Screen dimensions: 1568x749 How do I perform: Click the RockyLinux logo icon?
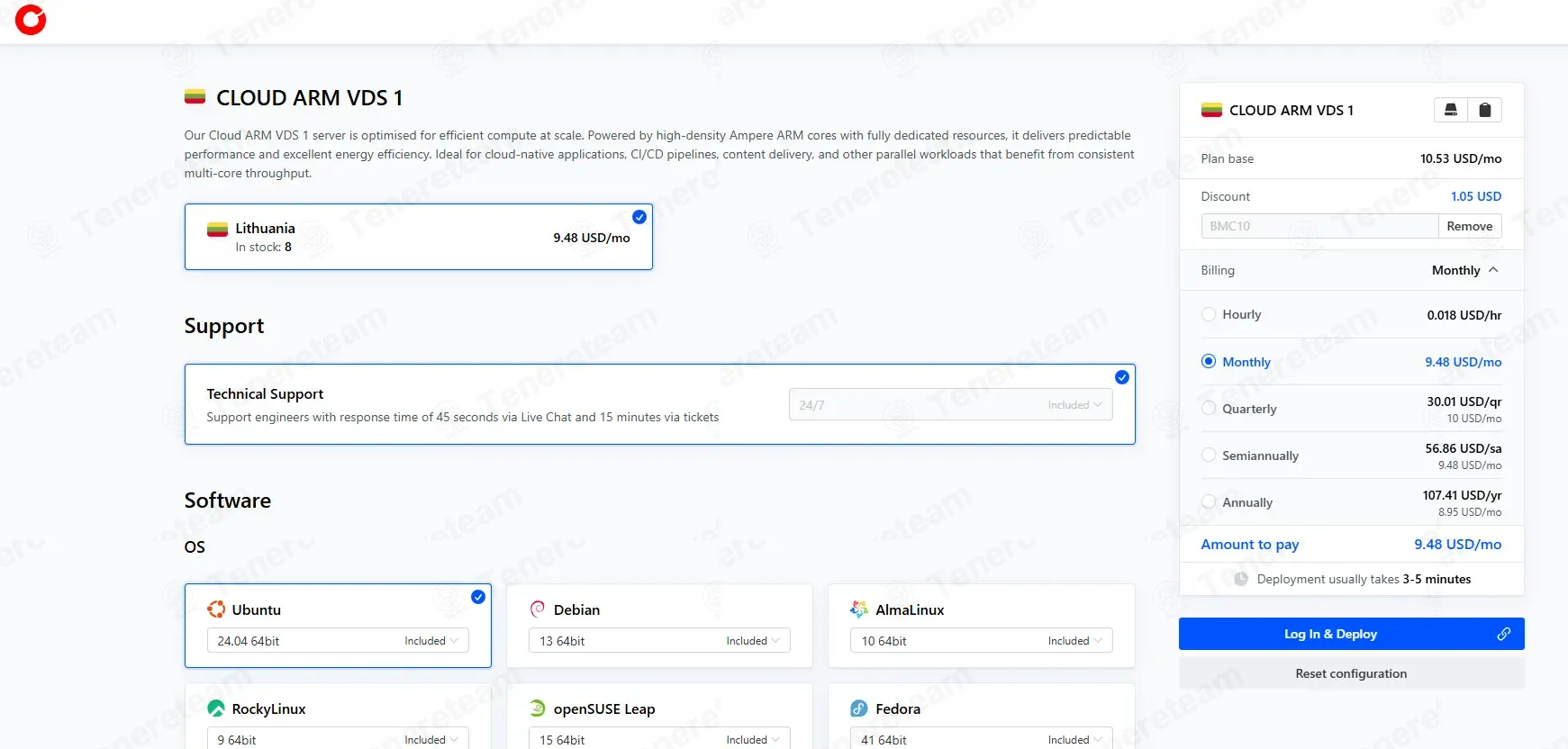(216, 708)
